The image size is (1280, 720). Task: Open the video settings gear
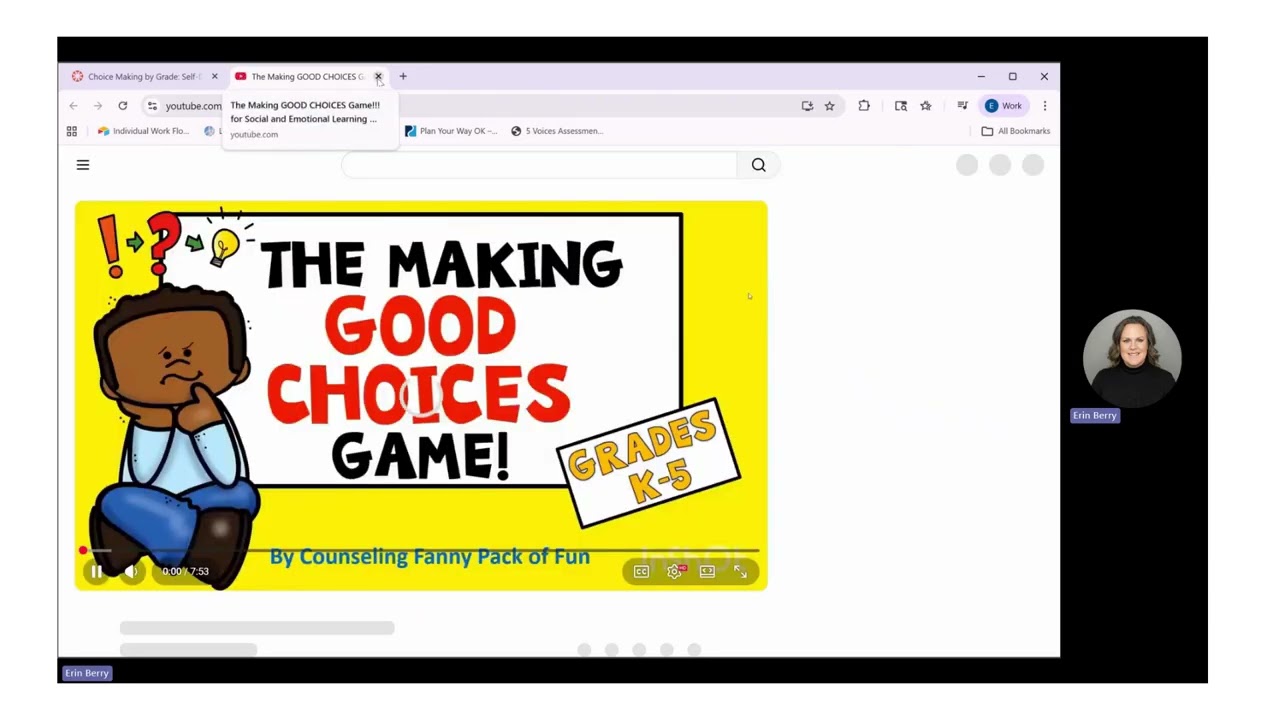click(x=675, y=571)
